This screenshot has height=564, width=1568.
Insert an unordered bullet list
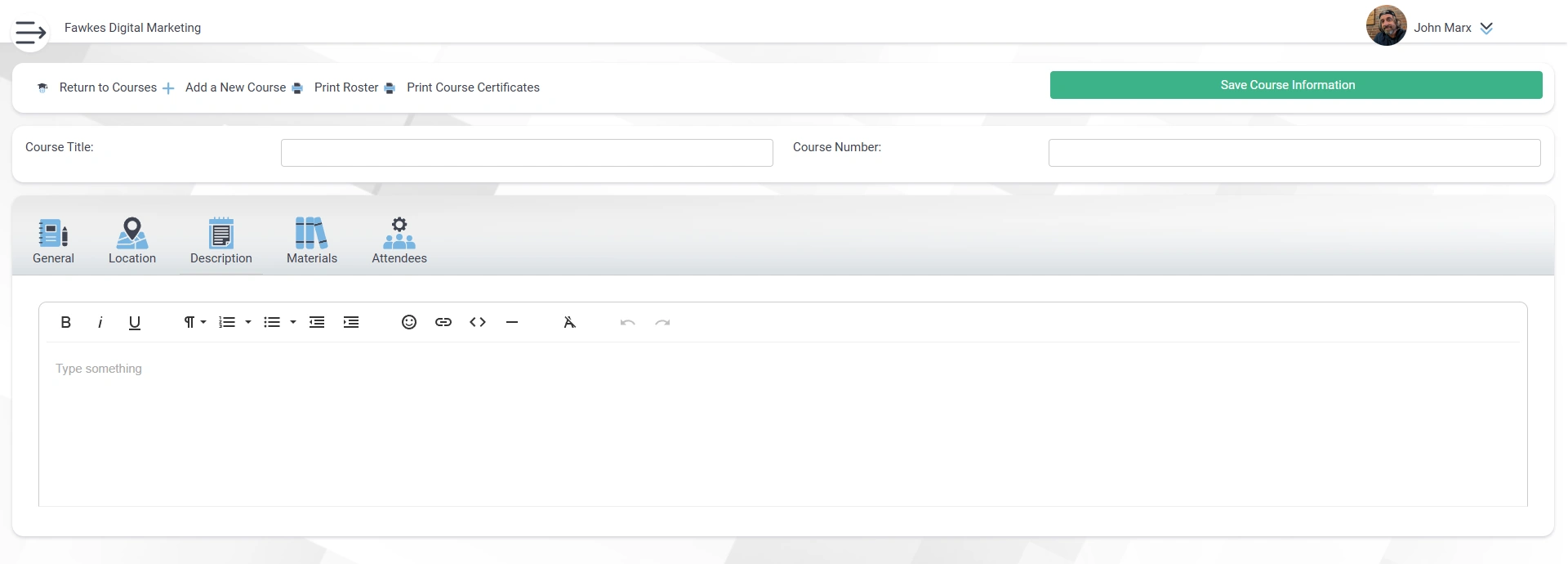(272, 322)
